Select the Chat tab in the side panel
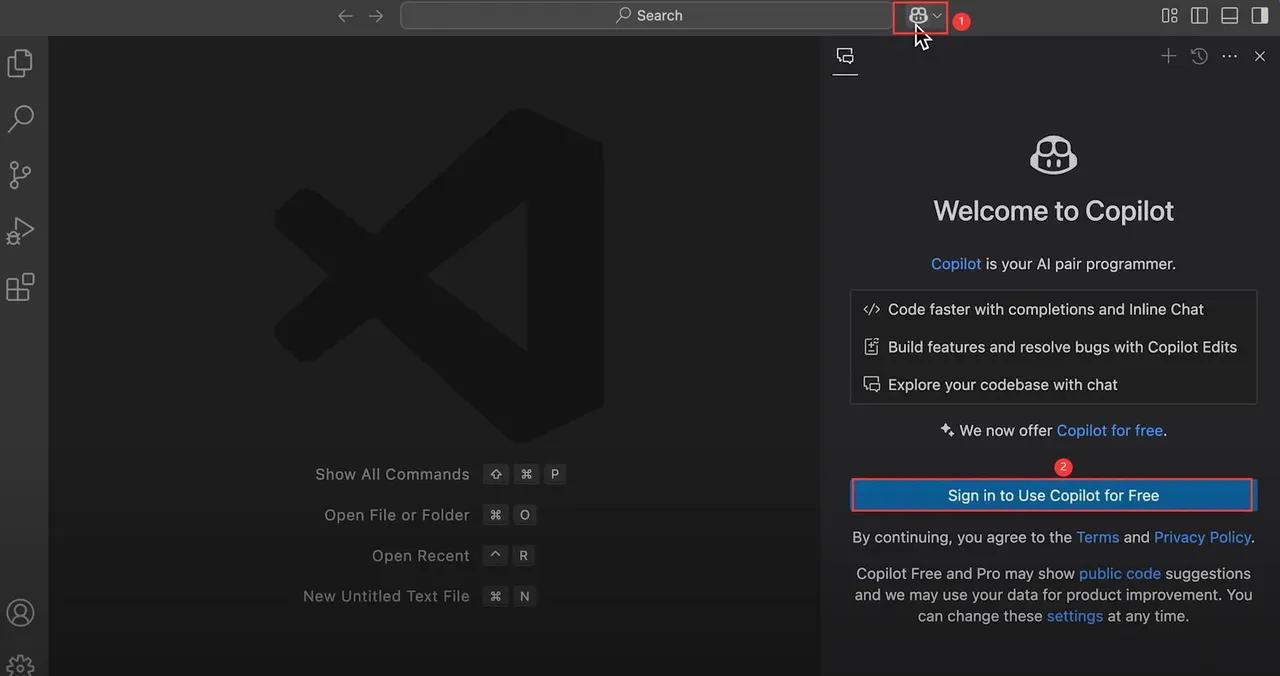Image resolution: width=1280 pixels, height=676 pixels. click(845, 57)
